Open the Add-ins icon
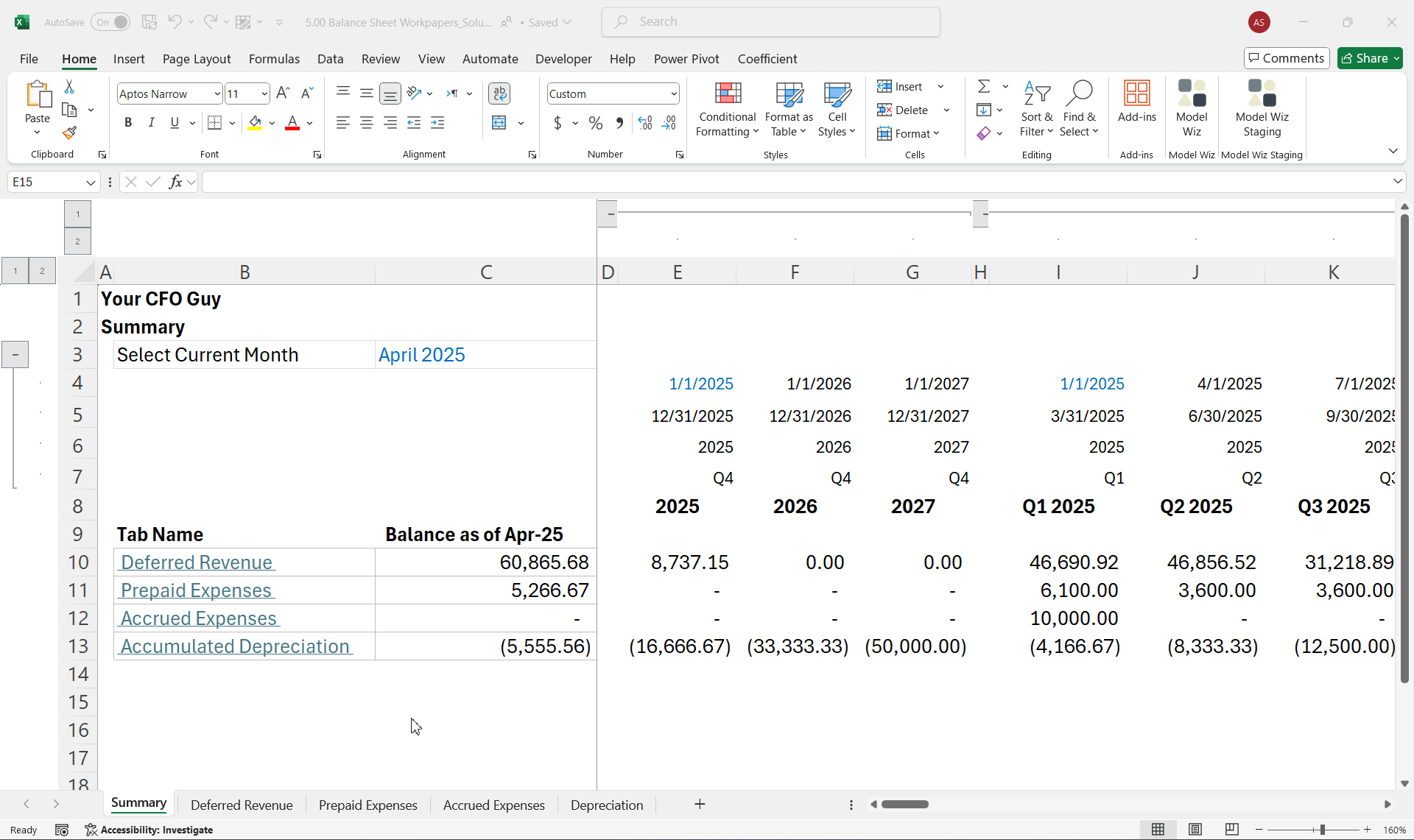This screenshot has width=1414, height=840. pos(1136,102)
